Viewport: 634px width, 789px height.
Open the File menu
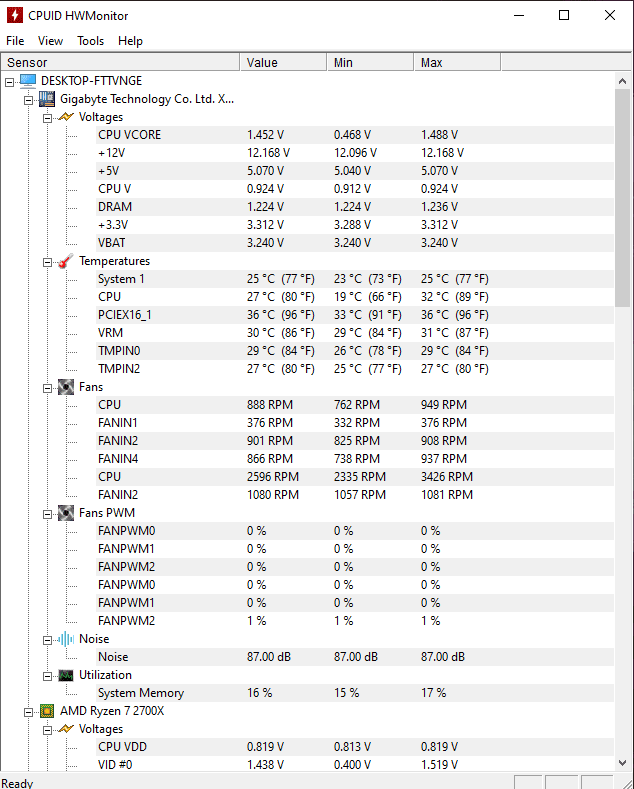[15, 41]
